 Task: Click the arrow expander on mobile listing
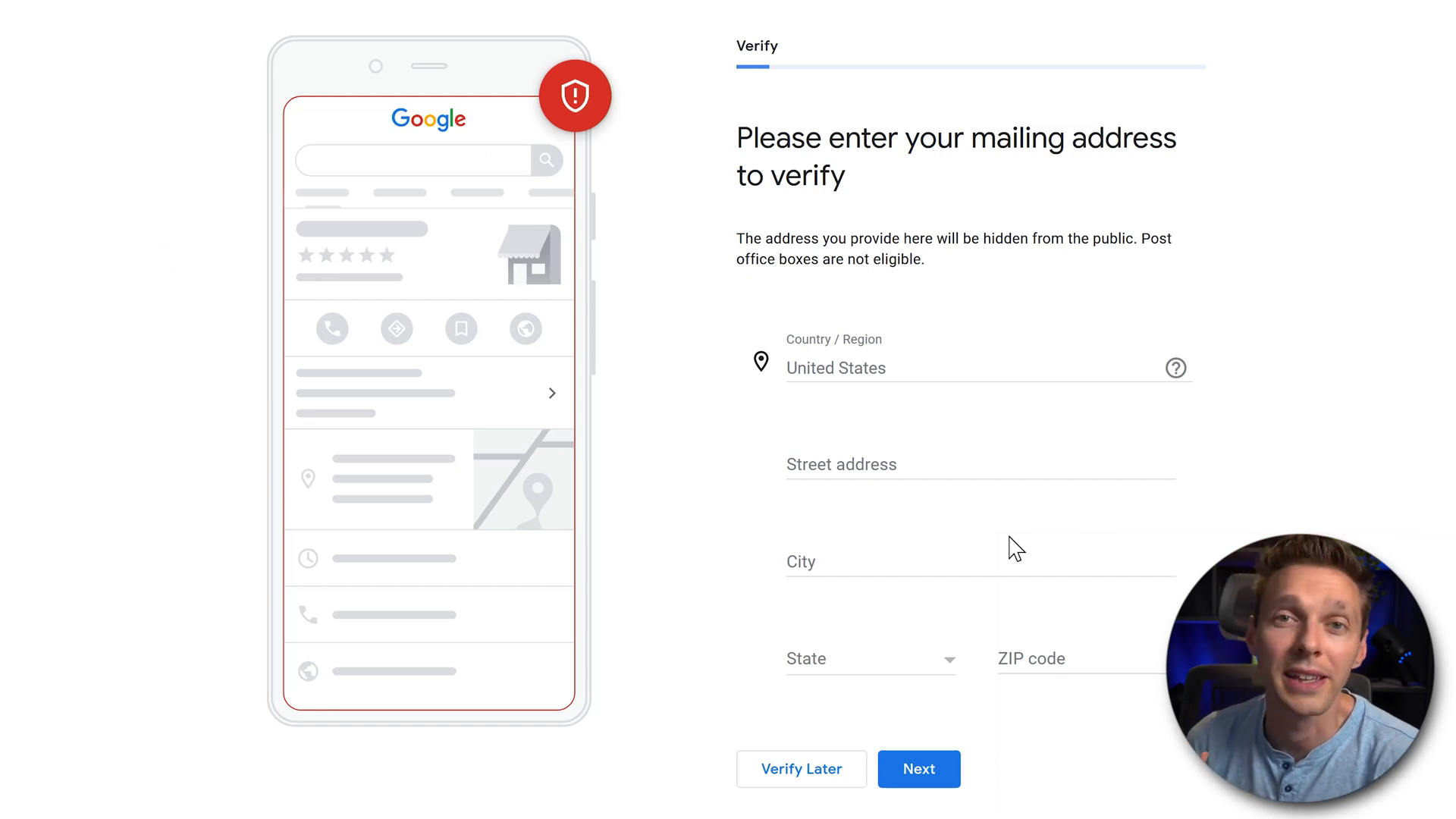point(553,392)
